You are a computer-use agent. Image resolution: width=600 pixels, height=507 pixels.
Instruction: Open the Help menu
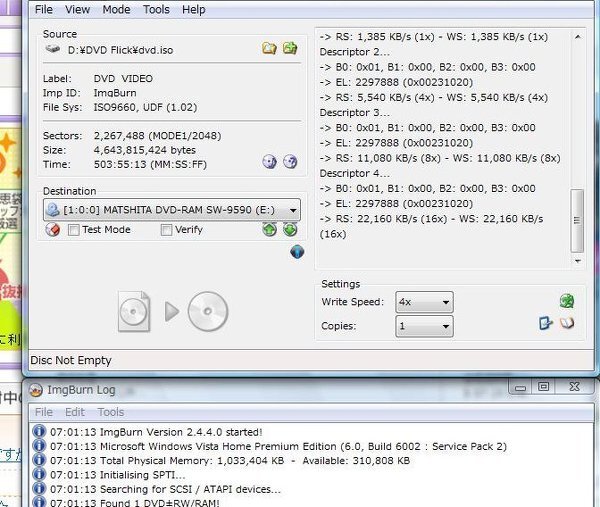click(194, 9)
